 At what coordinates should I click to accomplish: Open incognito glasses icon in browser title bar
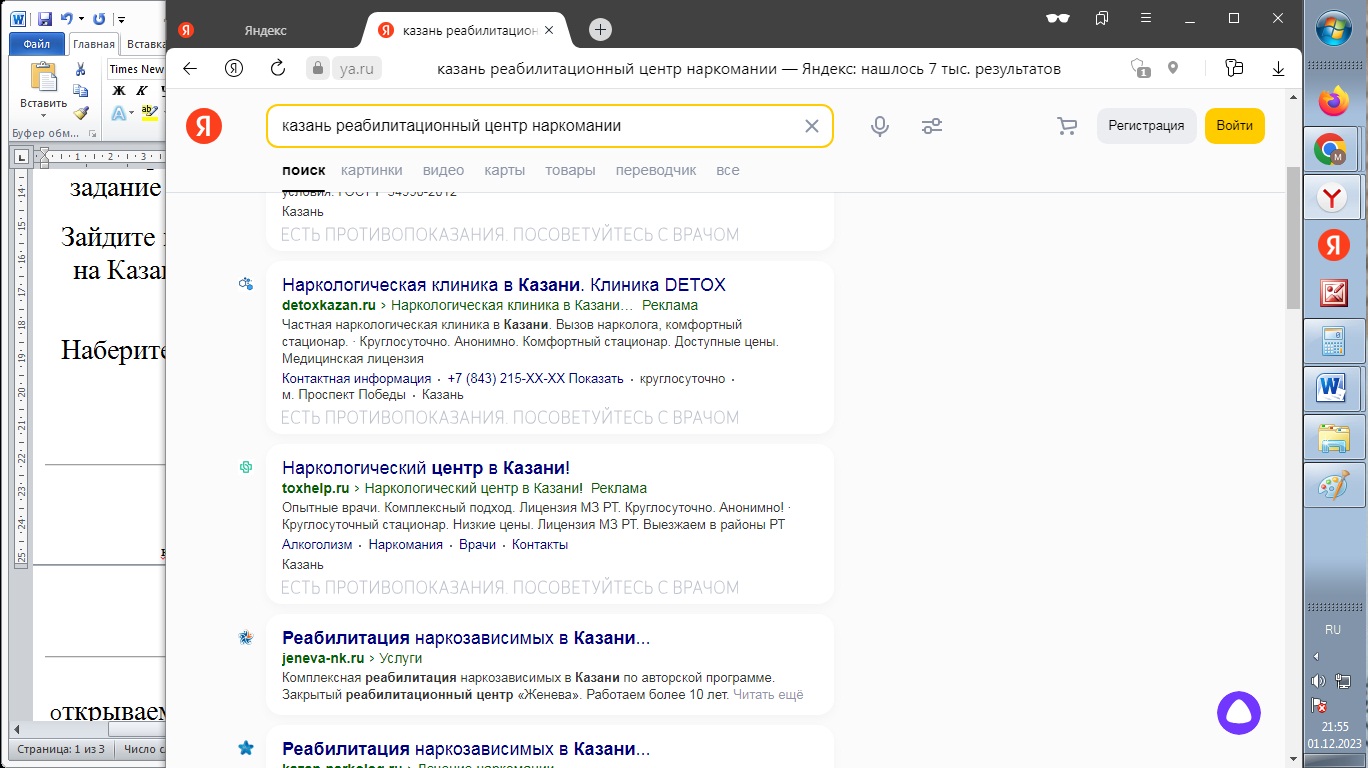tap(1058, 18)
